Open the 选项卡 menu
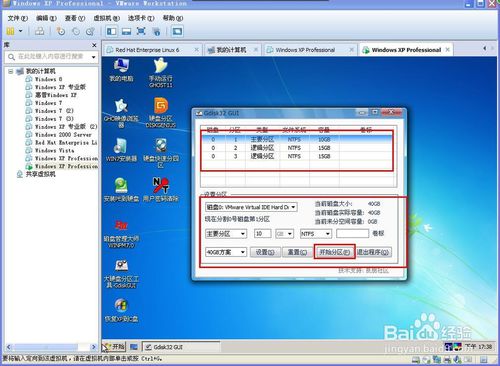 141,18
